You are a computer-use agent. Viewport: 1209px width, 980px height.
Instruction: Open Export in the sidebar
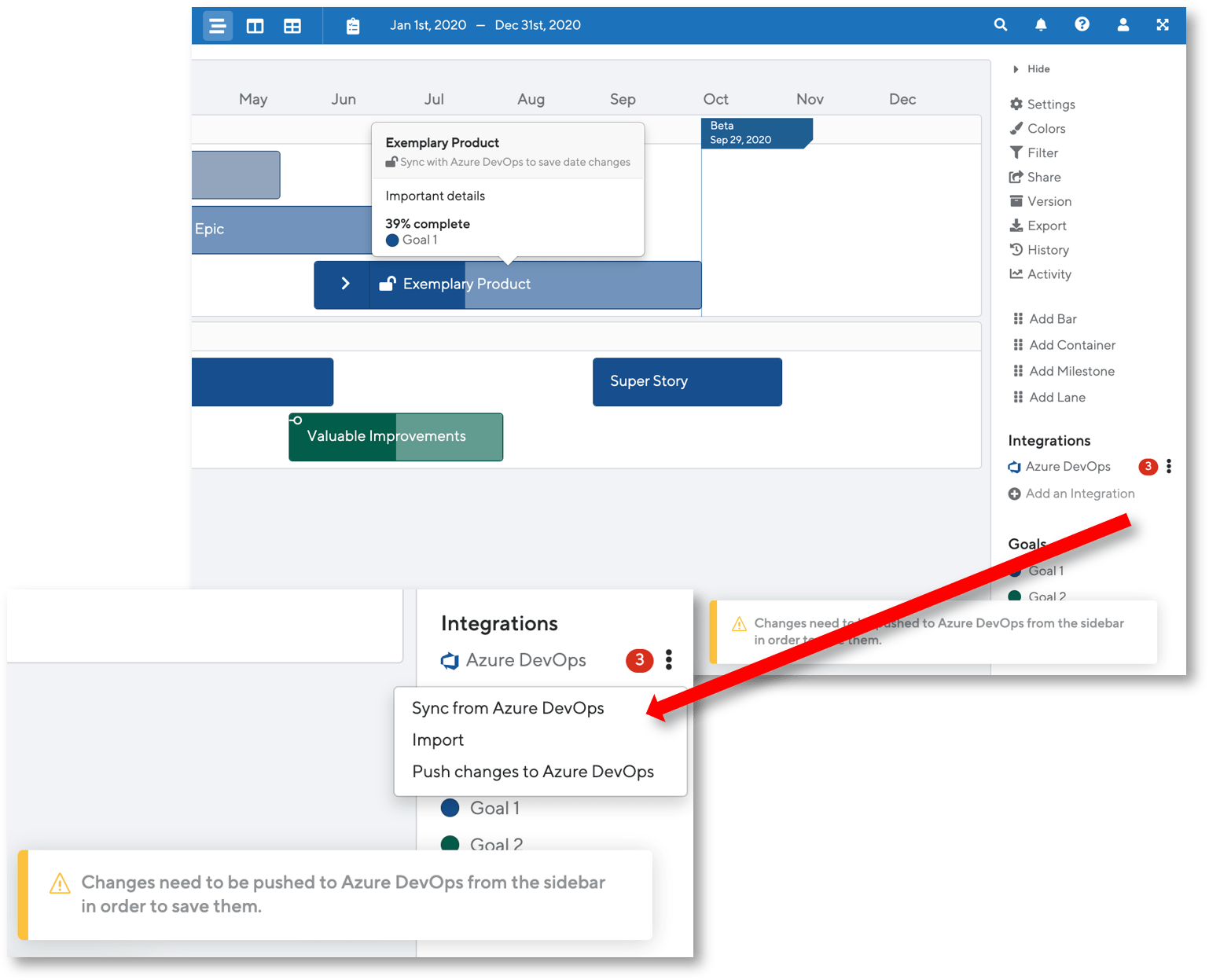click(x=1038, y=226)
